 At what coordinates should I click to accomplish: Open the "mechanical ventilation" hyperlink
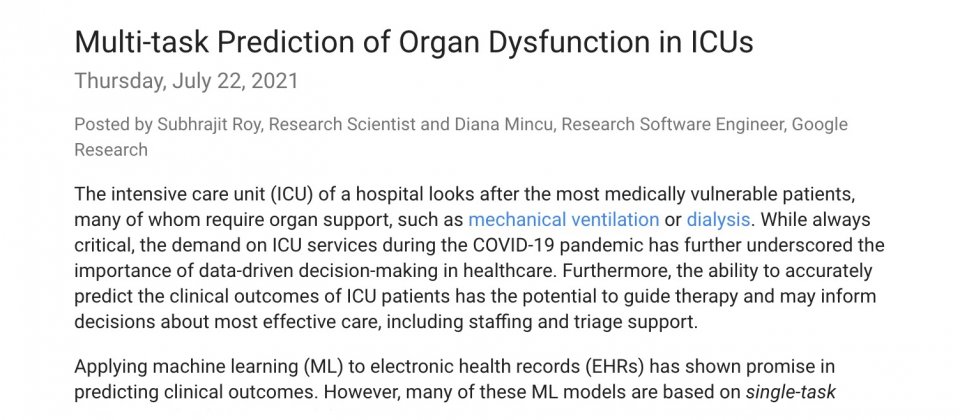coord(563,219)
